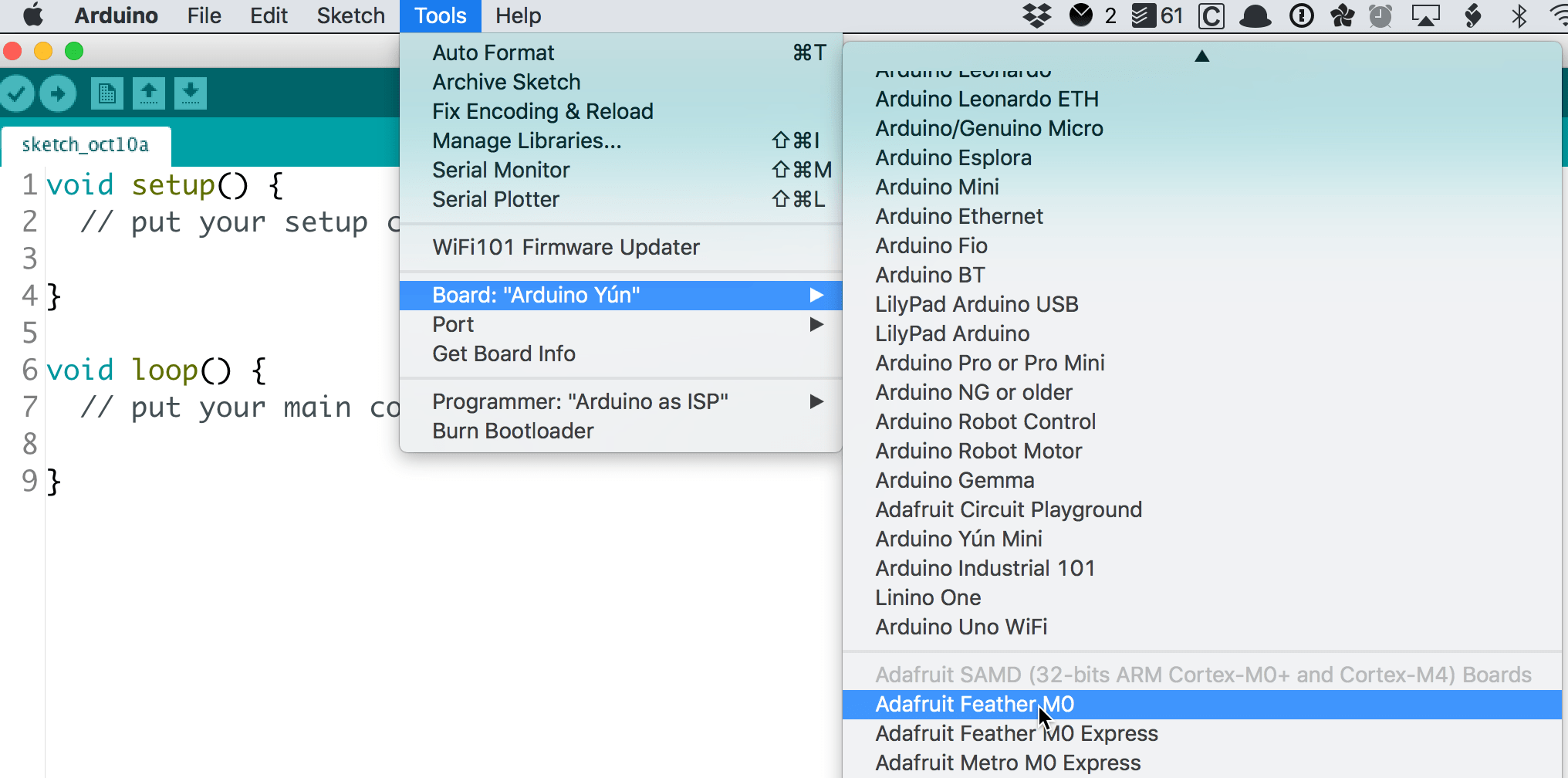Open the Sketch menu
Screen dimensions: 1568x778
(x=350, y=15)
